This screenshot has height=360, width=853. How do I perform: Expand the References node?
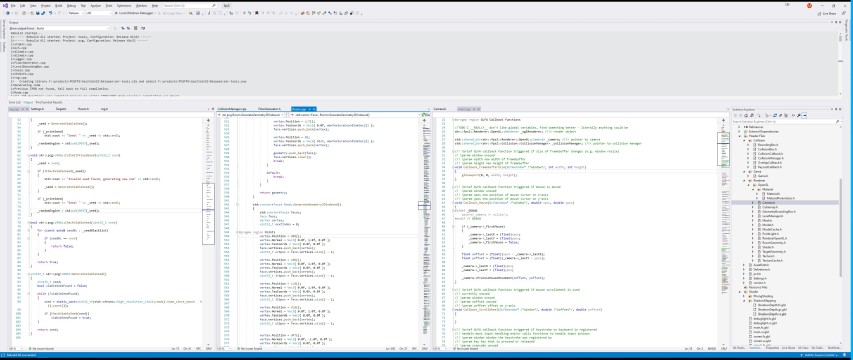(x=739, y=127)
